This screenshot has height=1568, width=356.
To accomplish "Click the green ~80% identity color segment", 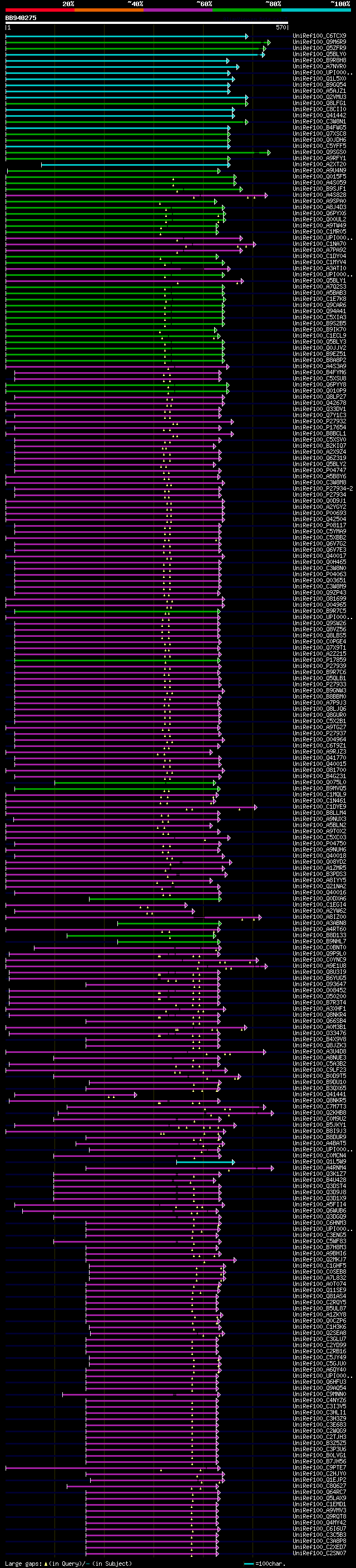I will [247, 11].
